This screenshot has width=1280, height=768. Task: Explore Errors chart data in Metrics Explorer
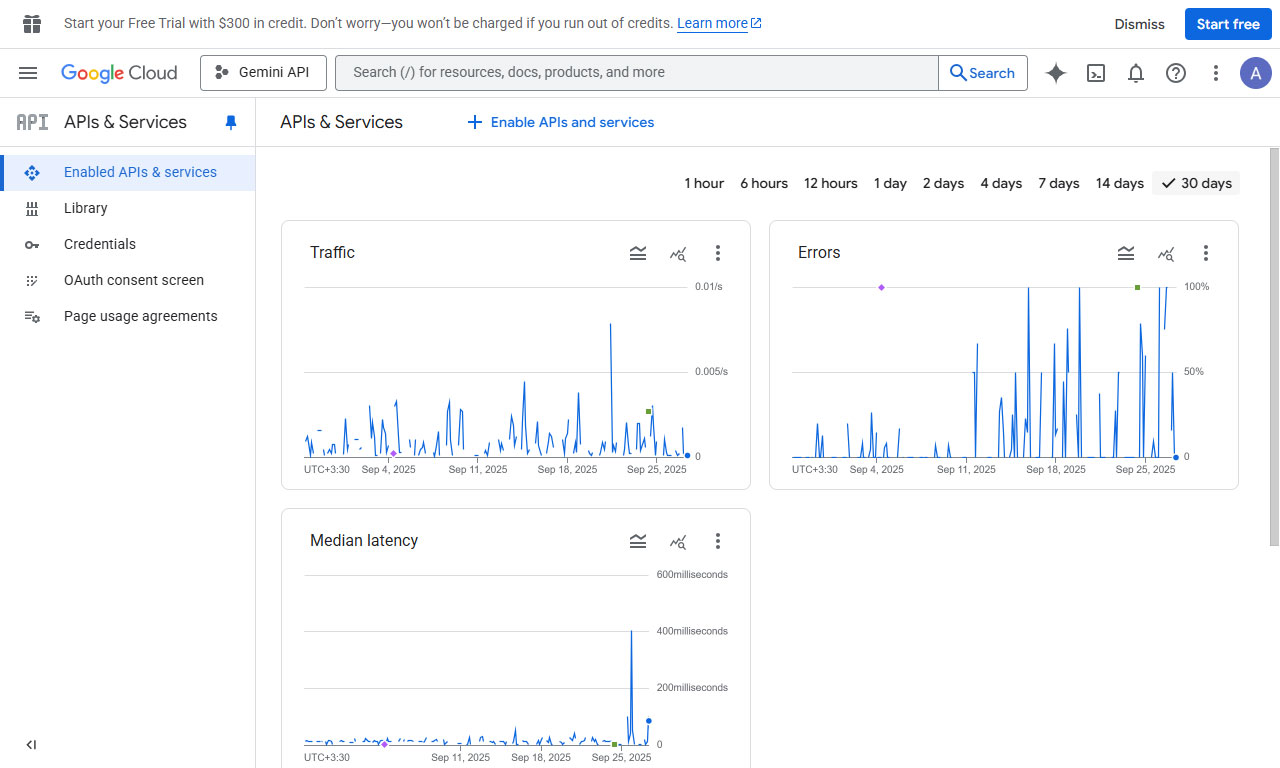pos(1166,253)
